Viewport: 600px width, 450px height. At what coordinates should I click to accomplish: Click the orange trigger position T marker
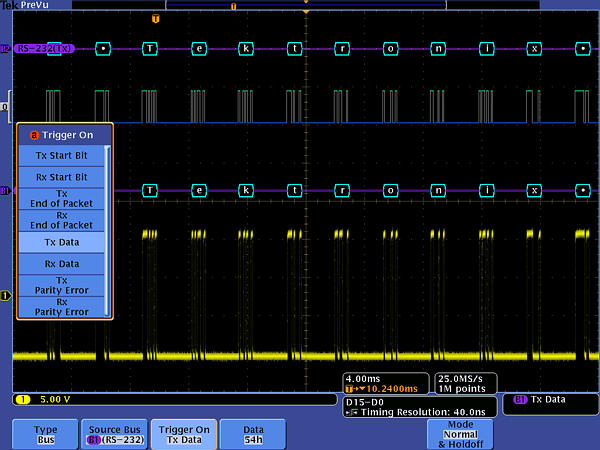154,19
